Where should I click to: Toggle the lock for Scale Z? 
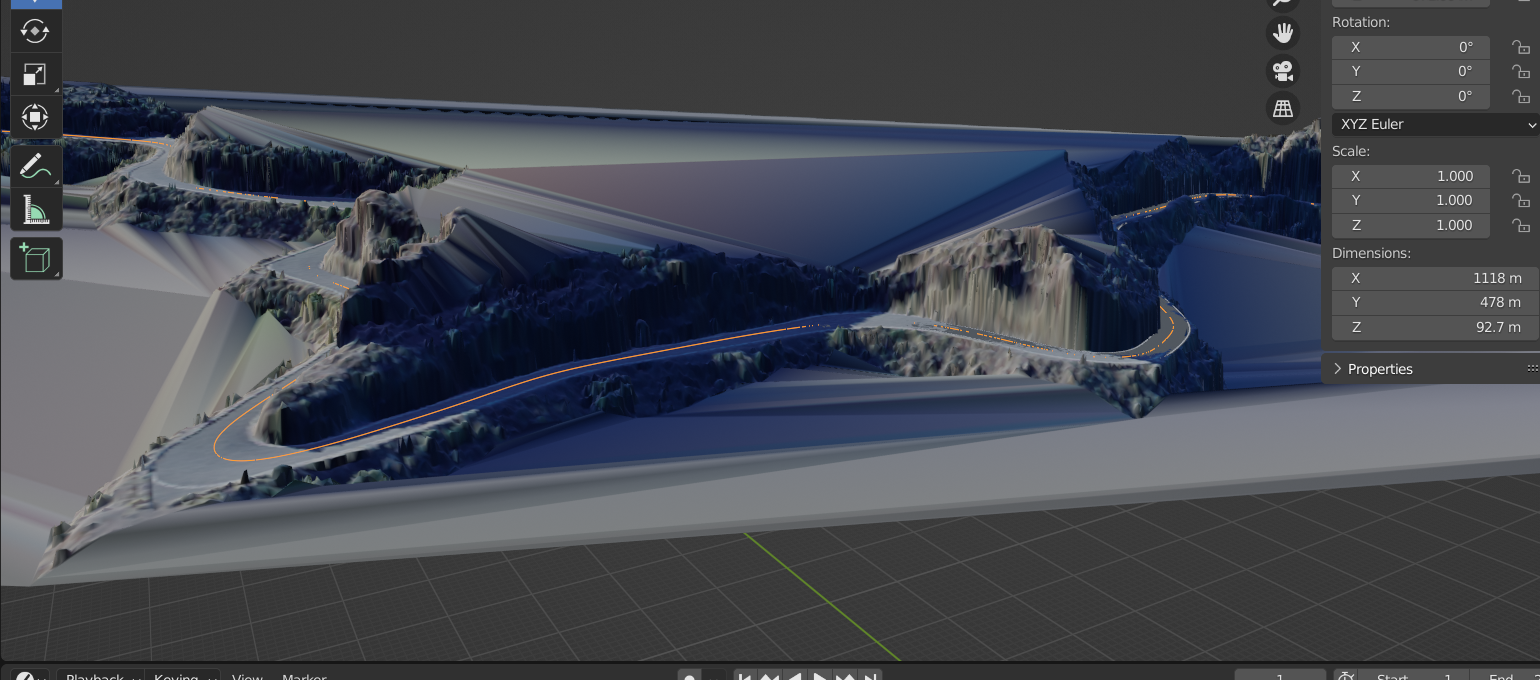coord(1520,225)
